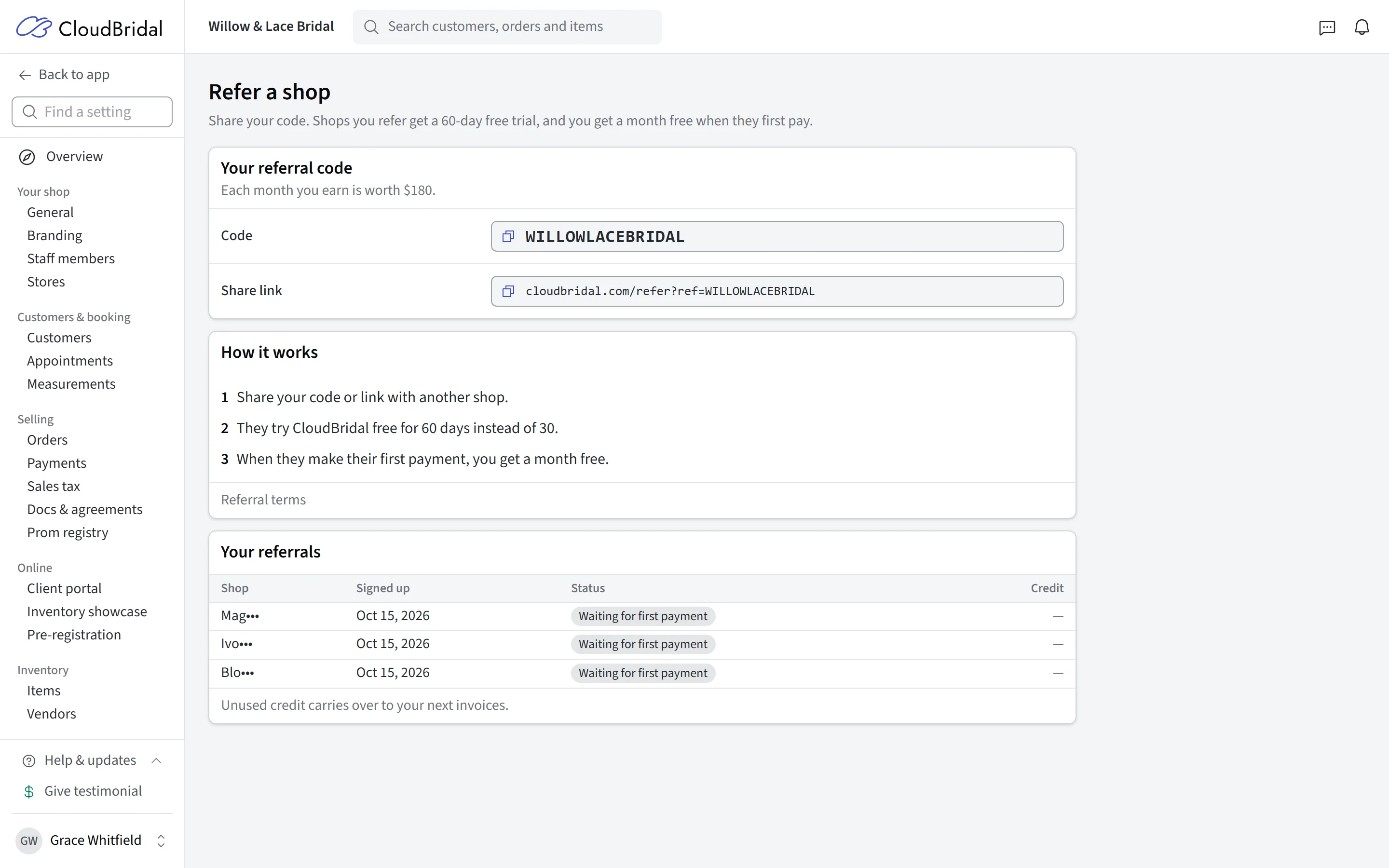Click the GW avatar
The height and width of the screenshot is (868, 1389).
tap(29, 841)
